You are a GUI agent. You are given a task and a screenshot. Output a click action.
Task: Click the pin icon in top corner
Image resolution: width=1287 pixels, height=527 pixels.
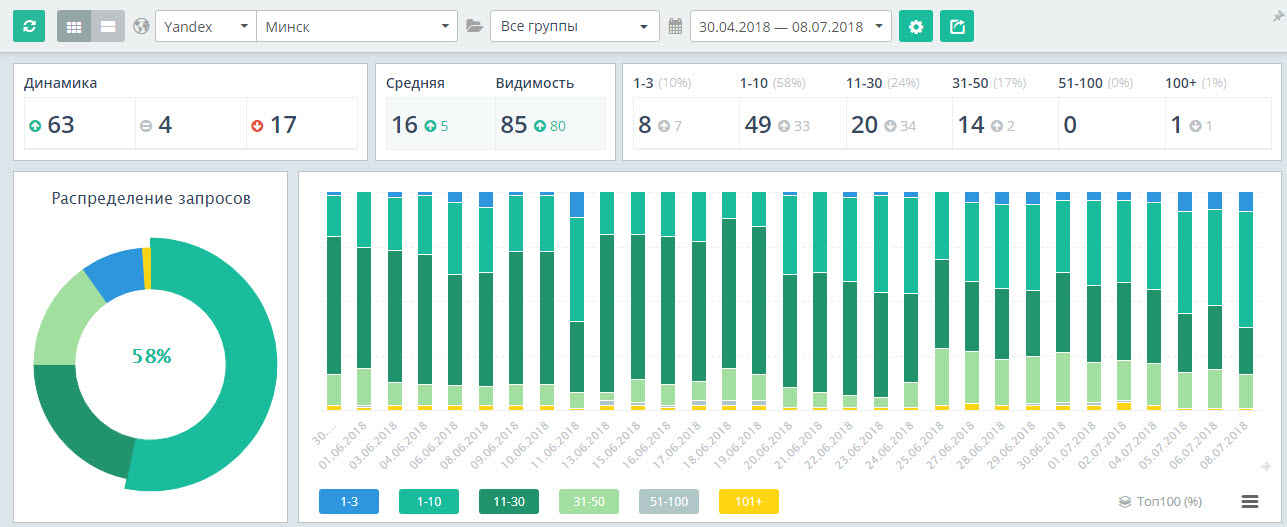(x=1277, y=16)
